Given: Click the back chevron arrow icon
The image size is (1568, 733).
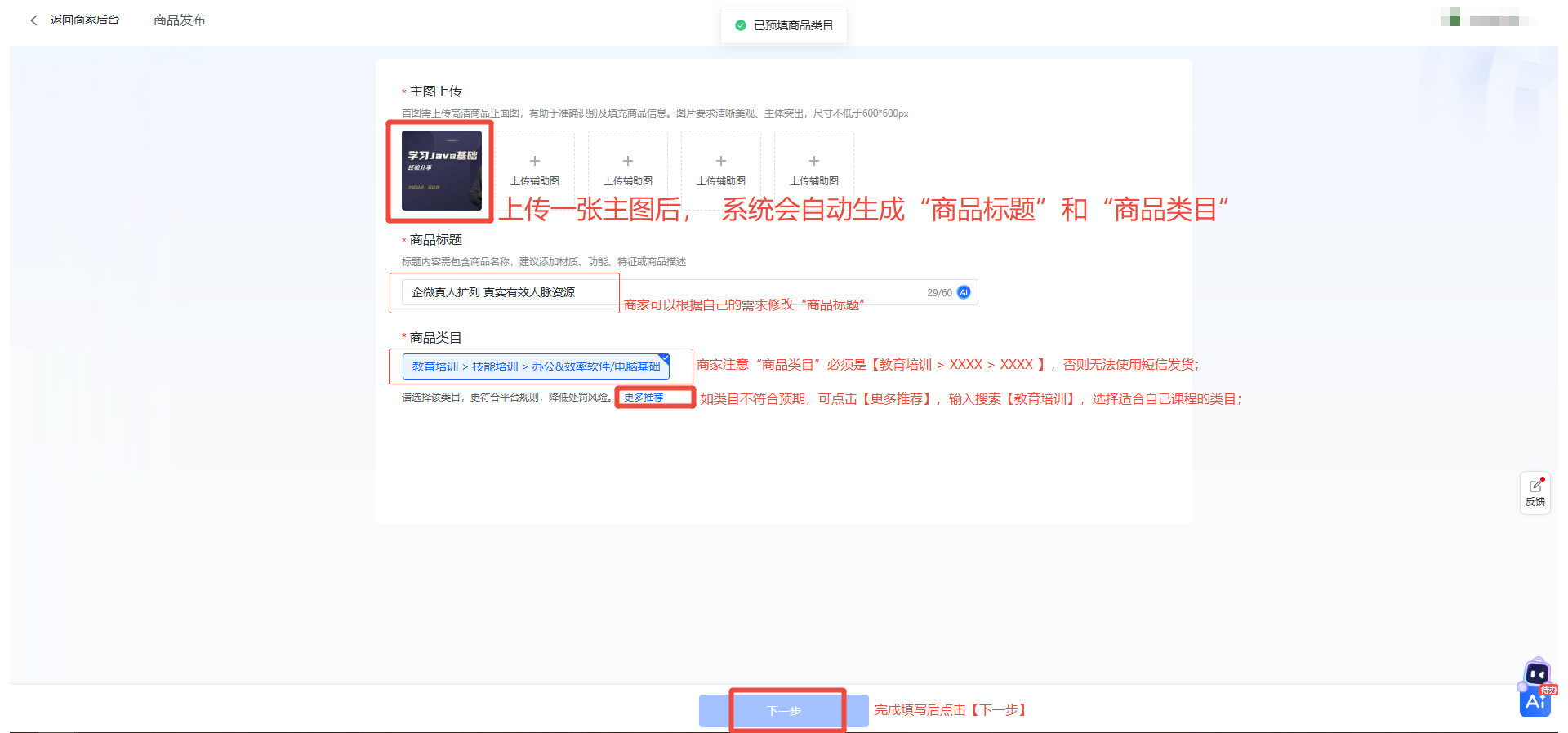Looking at the screenshot, I should pos(33,20).
